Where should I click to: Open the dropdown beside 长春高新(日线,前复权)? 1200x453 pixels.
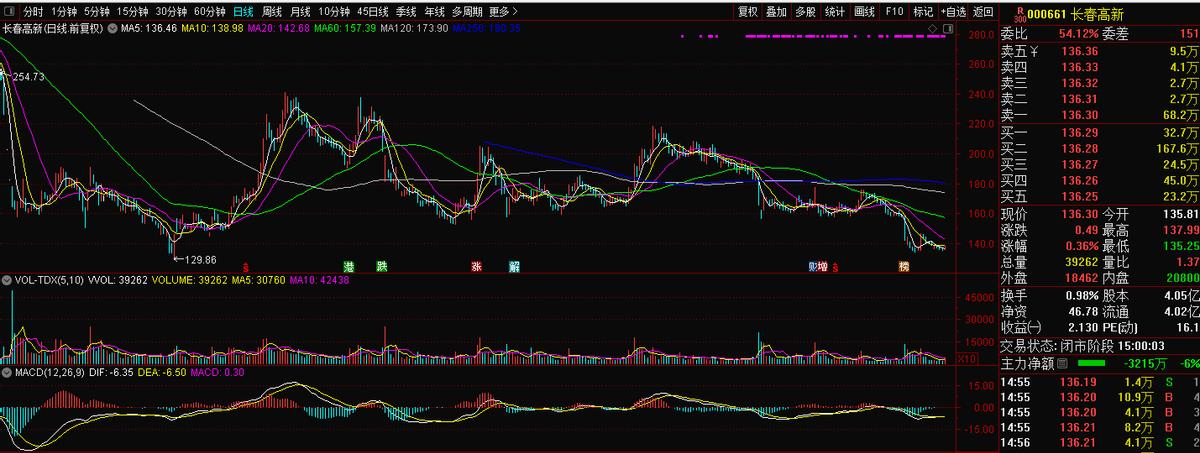(x=112, y=29)
